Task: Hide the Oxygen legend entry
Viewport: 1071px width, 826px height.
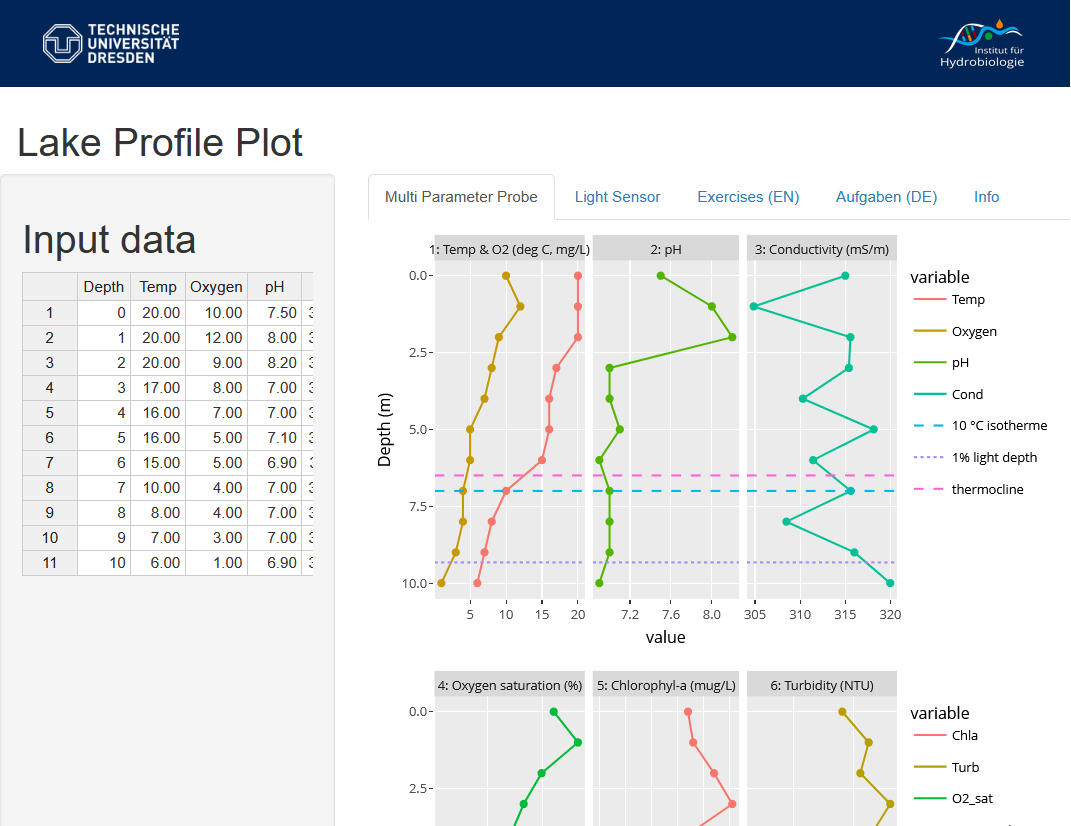Action: tap(973, 331)
